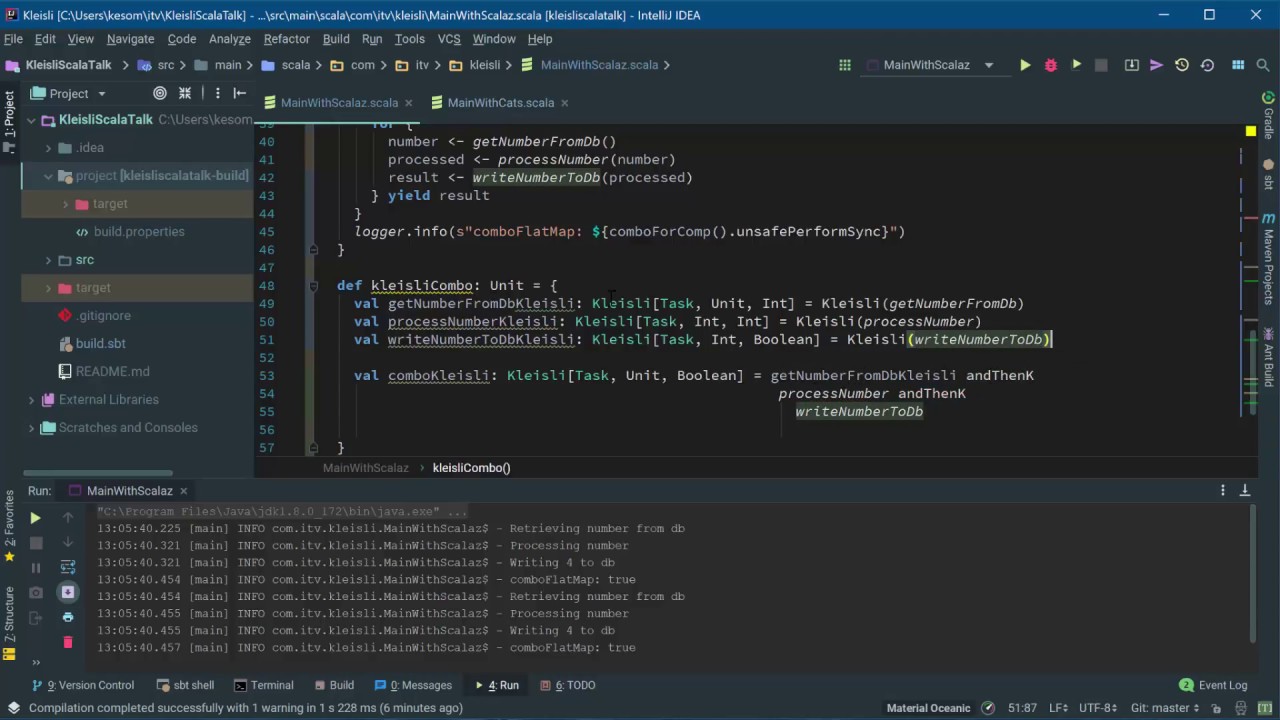This screenshot has height=720, width=1280.
Task: Click the green grid icon before run configuration
Action: pyautogui.click(x=845, y=65)
